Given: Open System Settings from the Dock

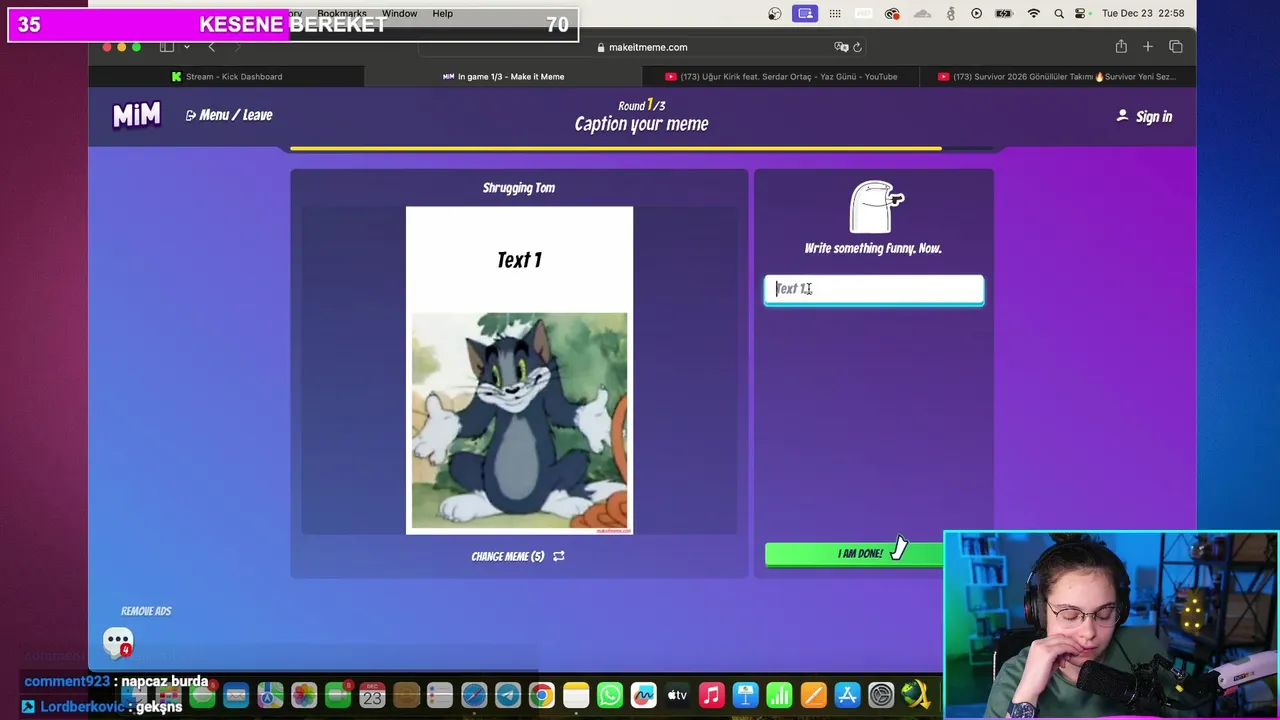Looking at the screenshot, I should click(x=881, y=695).
